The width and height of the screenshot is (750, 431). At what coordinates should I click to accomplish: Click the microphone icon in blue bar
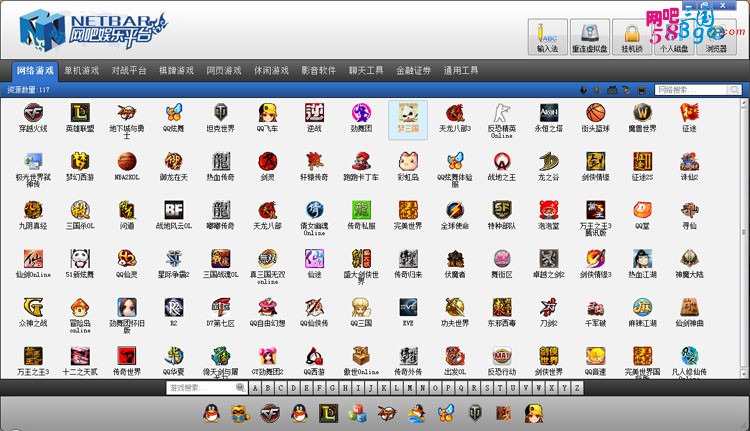tap(583, 90)
